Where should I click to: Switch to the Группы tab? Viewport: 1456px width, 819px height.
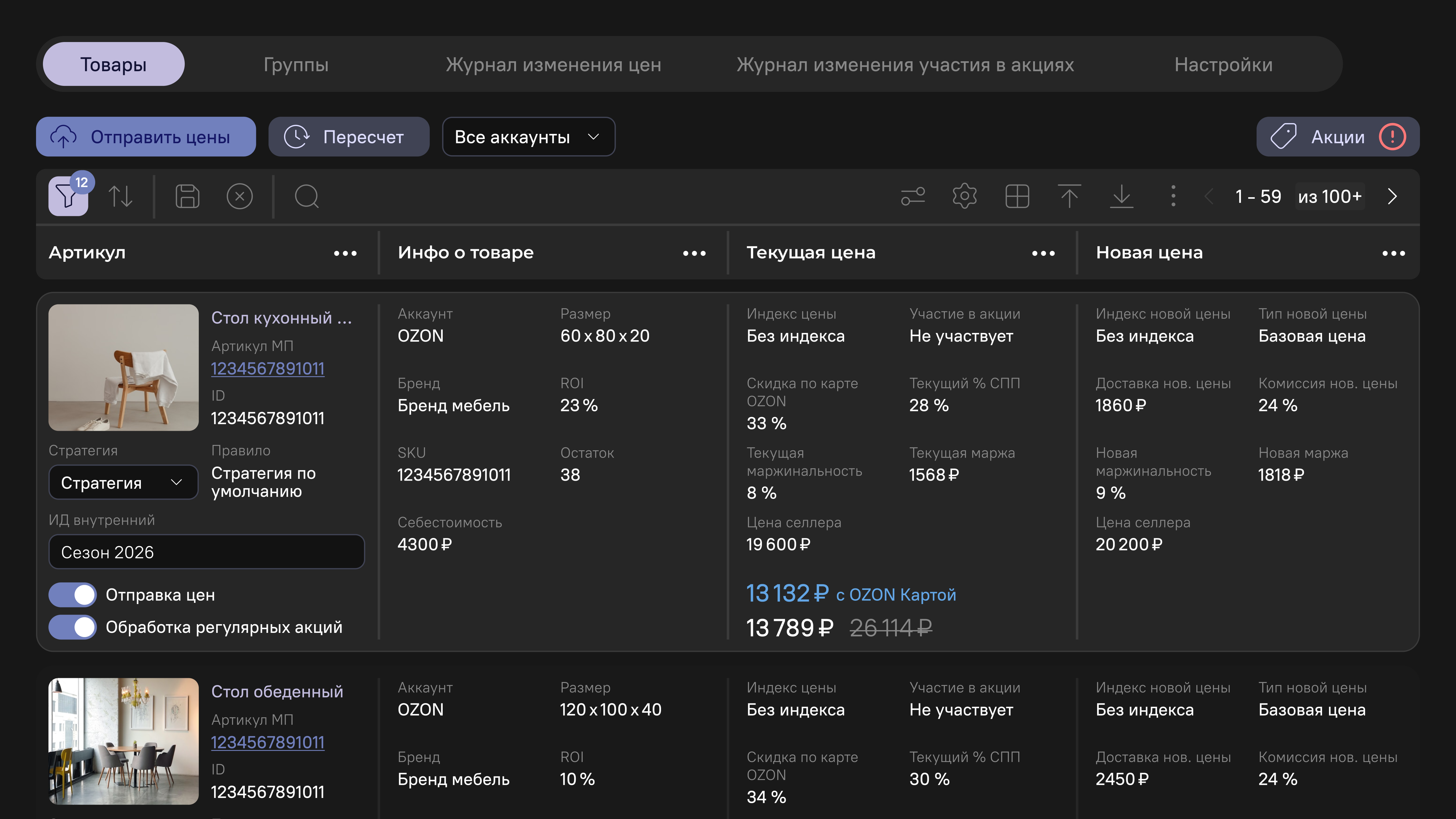296,64
